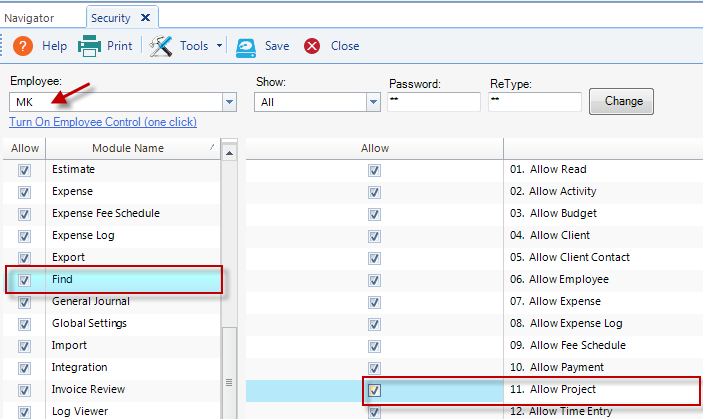
Task: Select the 09. Allow Fee Schedule text
Action: (568, 345)
